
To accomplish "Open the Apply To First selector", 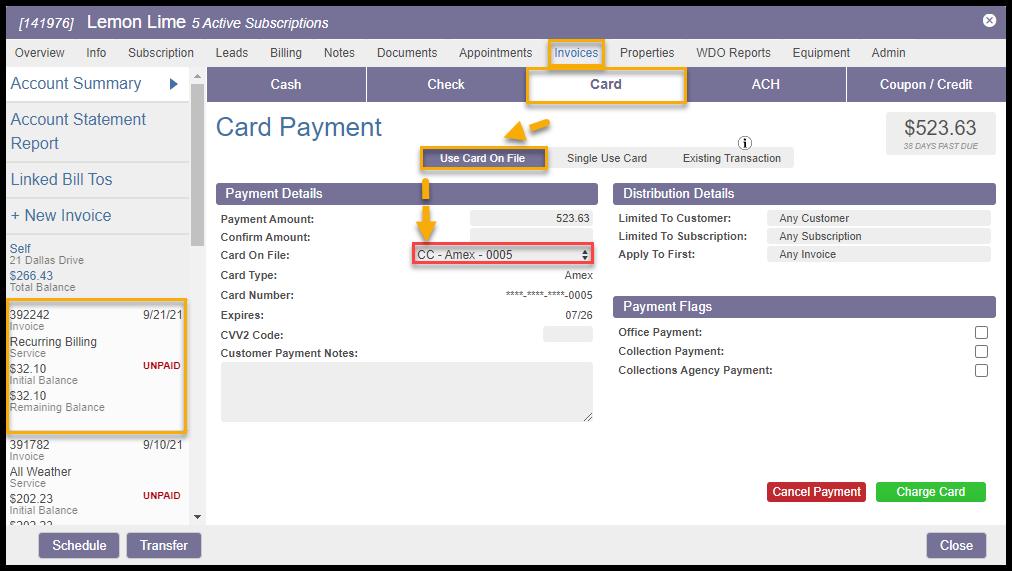I will click(878, 255).
